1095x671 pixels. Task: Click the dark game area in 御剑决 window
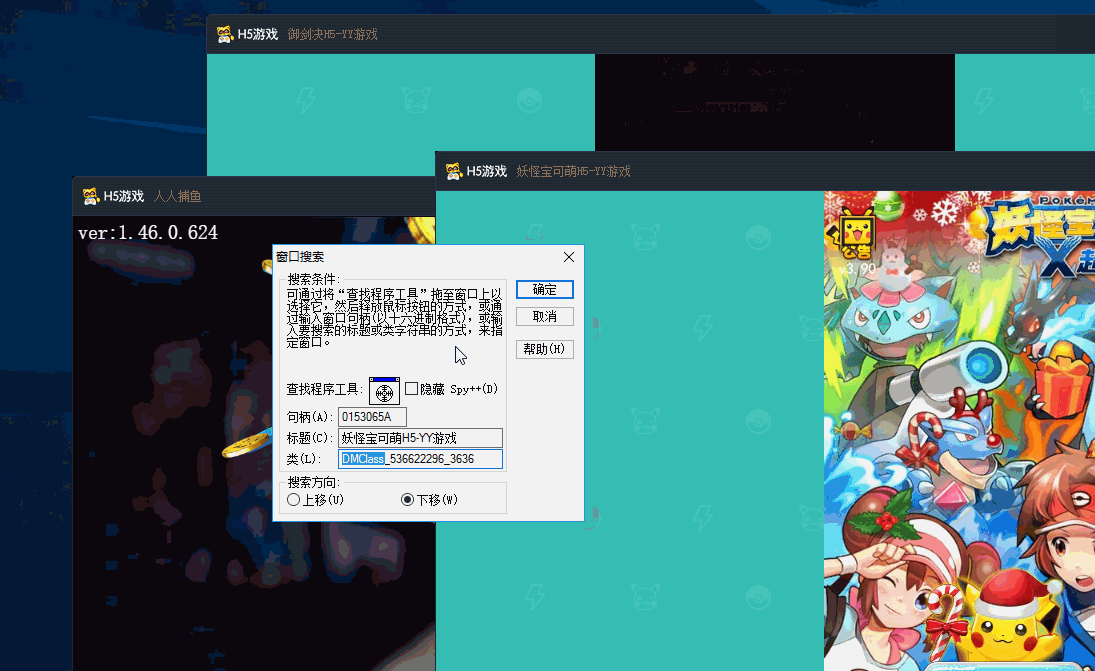(774, 102)
